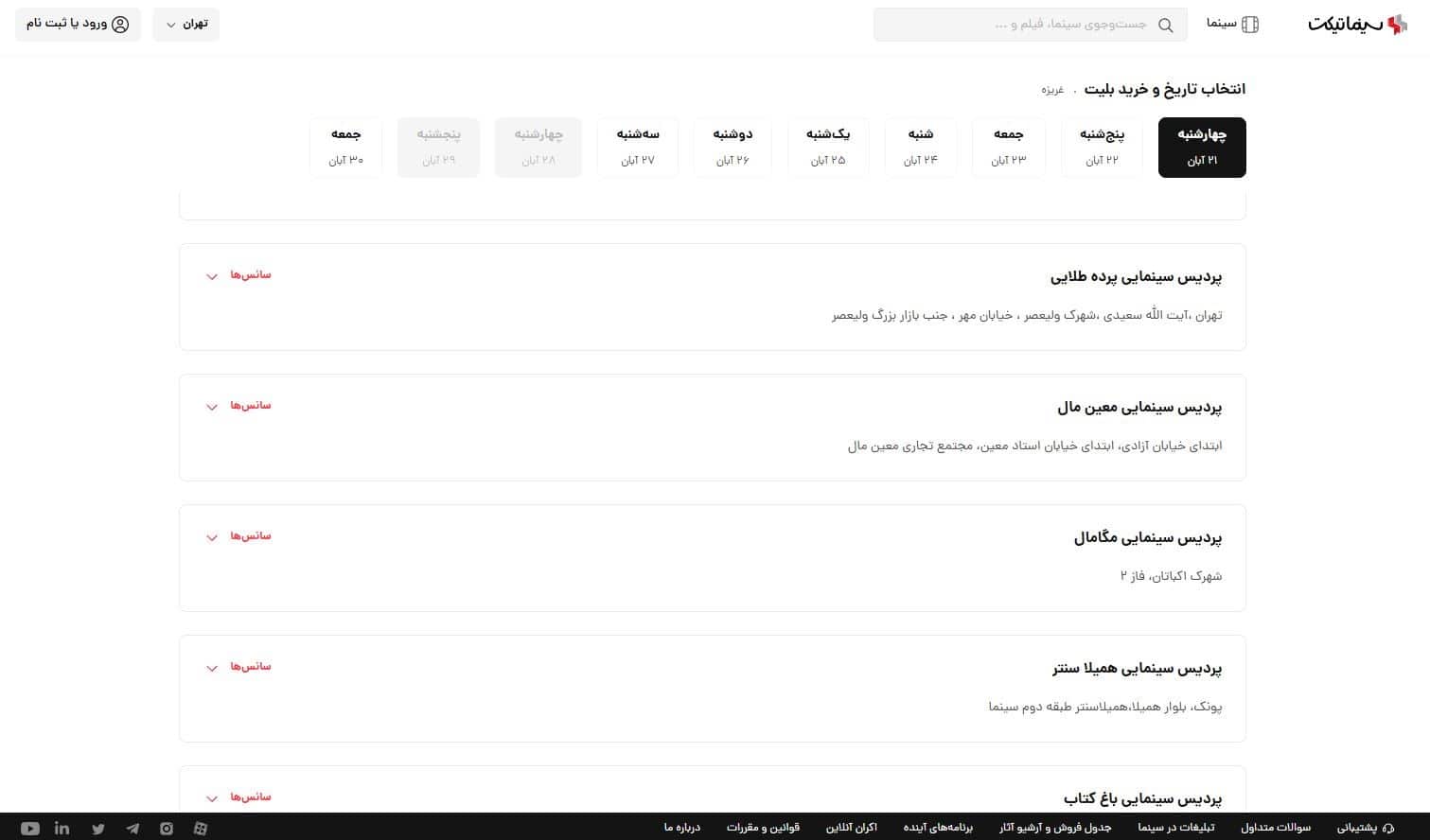Click the search magnifier icon
The height and width of the screenshot is (840, 1430).
coord(1166,25)
